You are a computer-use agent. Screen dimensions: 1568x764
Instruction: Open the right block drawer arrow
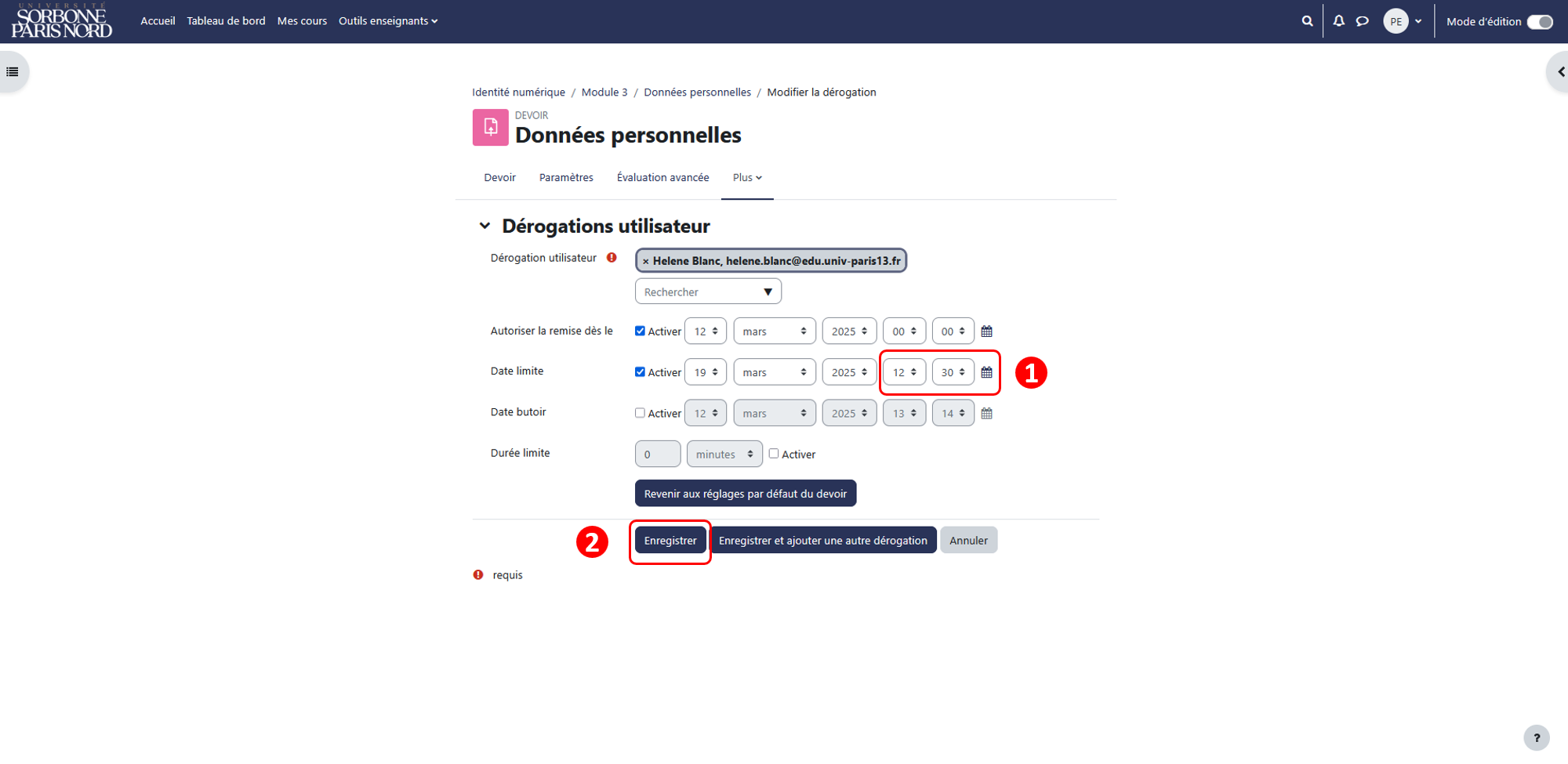pyautogui.click(x=1559, y=72)
